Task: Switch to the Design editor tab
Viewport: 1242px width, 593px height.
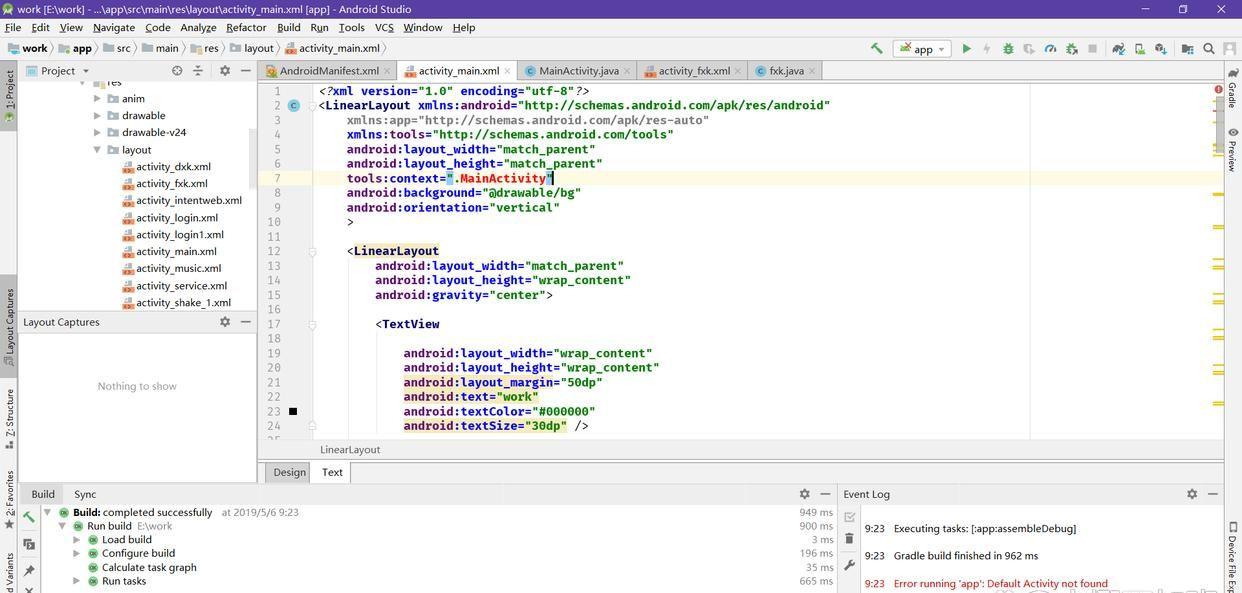Action: click(289, 472)
